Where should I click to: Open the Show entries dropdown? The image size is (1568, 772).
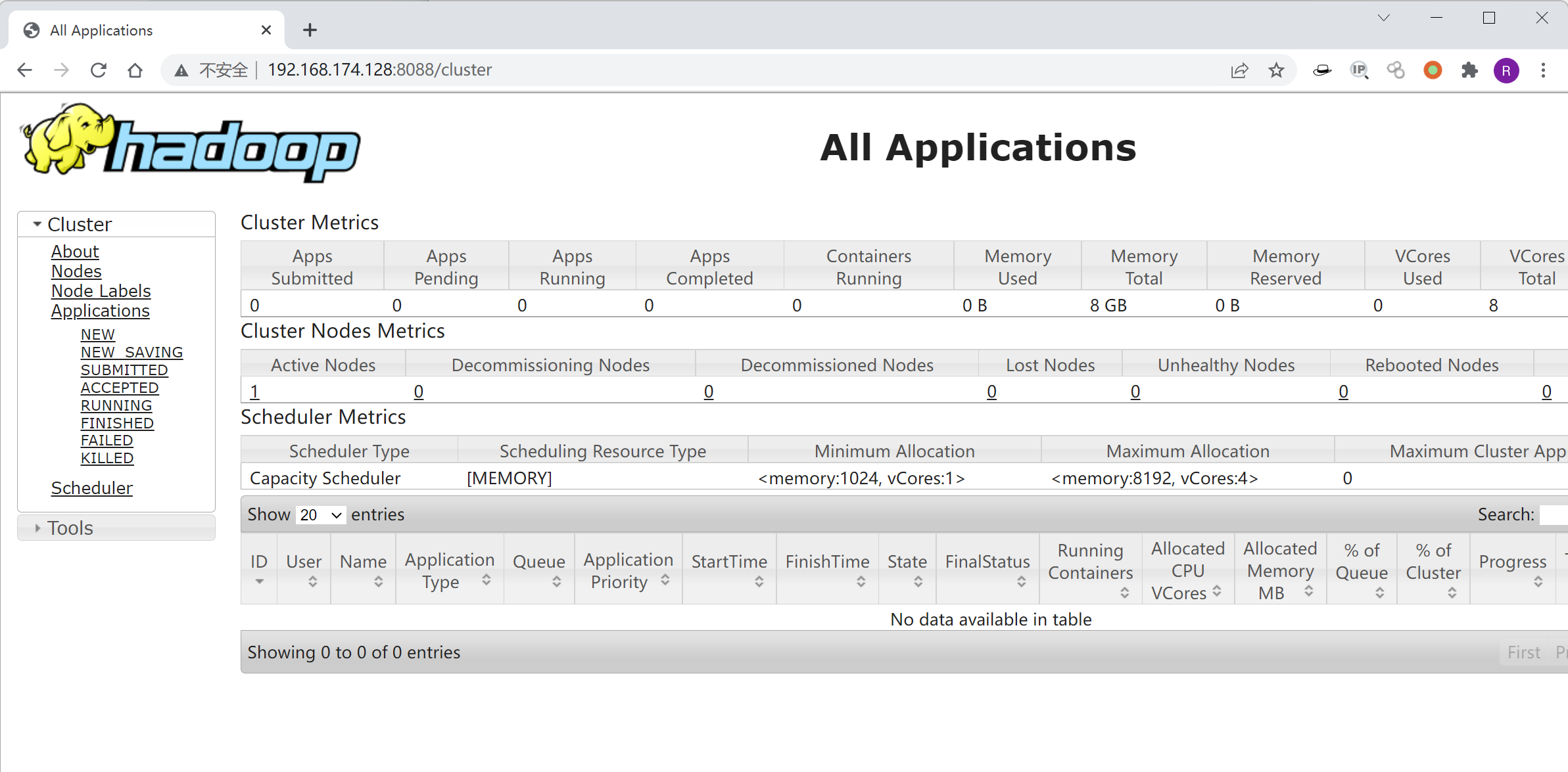[321, 515]
